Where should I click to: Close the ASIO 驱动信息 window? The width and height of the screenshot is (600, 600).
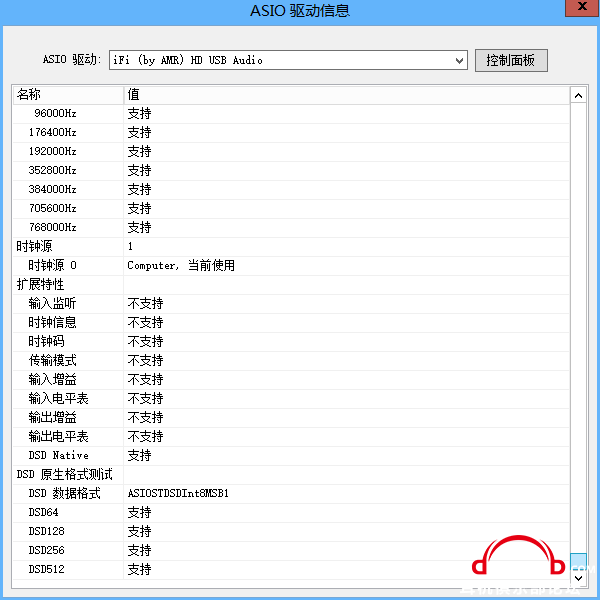click(x=582, y=7)
